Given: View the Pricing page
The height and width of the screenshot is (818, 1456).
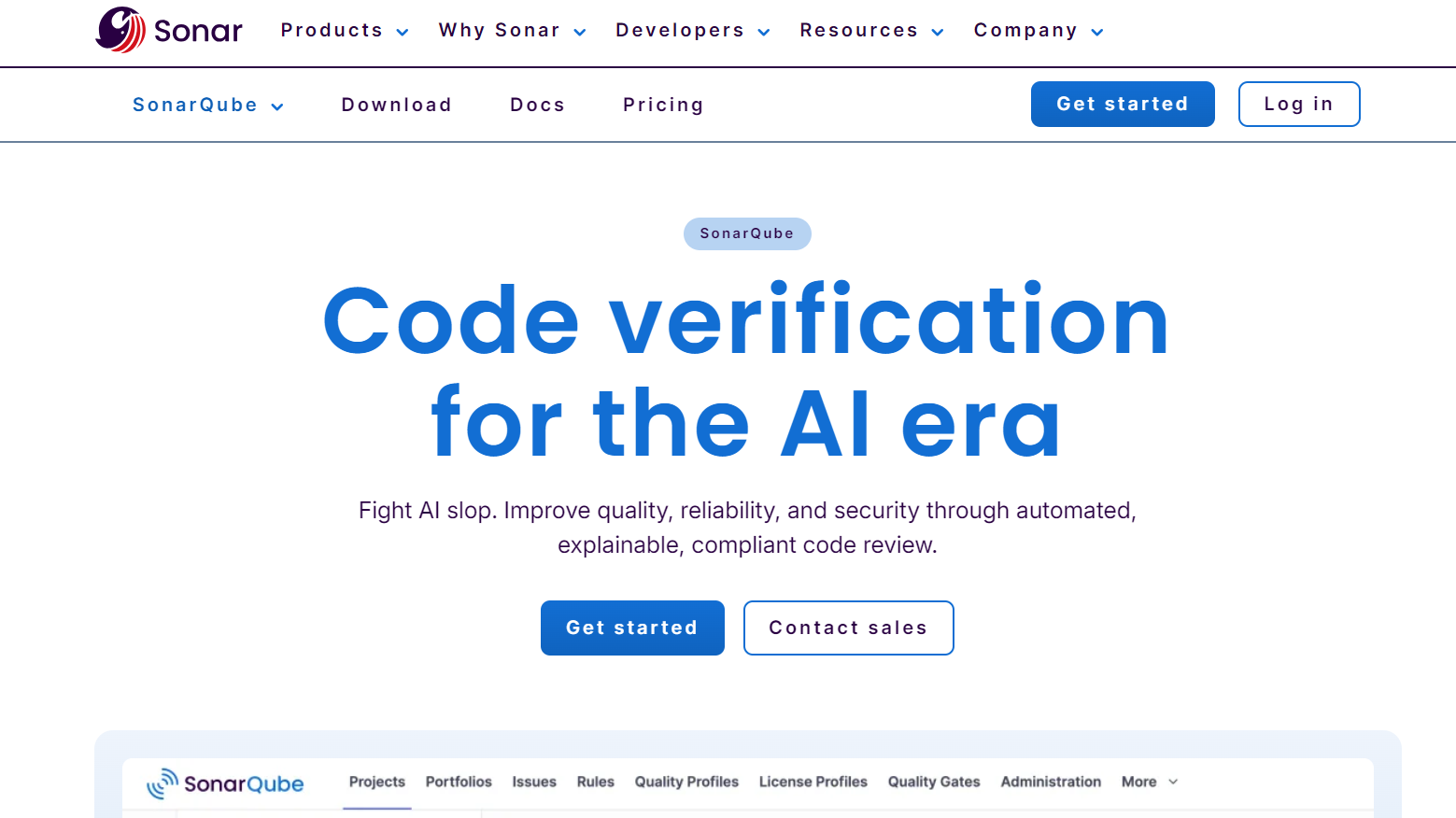Looking at the screenshot, I should (x=663, y=105).
